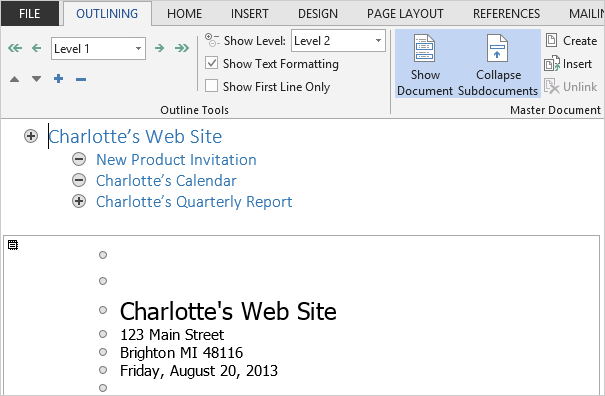Image resolution: width=605 pixels, height=396 pixels.
Task: Click the 123 Main Street line
Action: click(x=172, y=335)
